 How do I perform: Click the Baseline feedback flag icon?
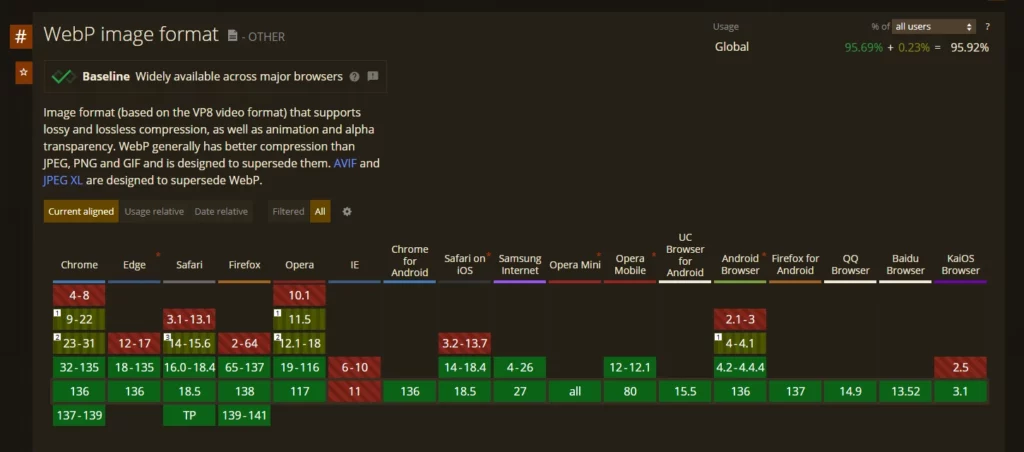pyautogui.click(x=373, y=76)
